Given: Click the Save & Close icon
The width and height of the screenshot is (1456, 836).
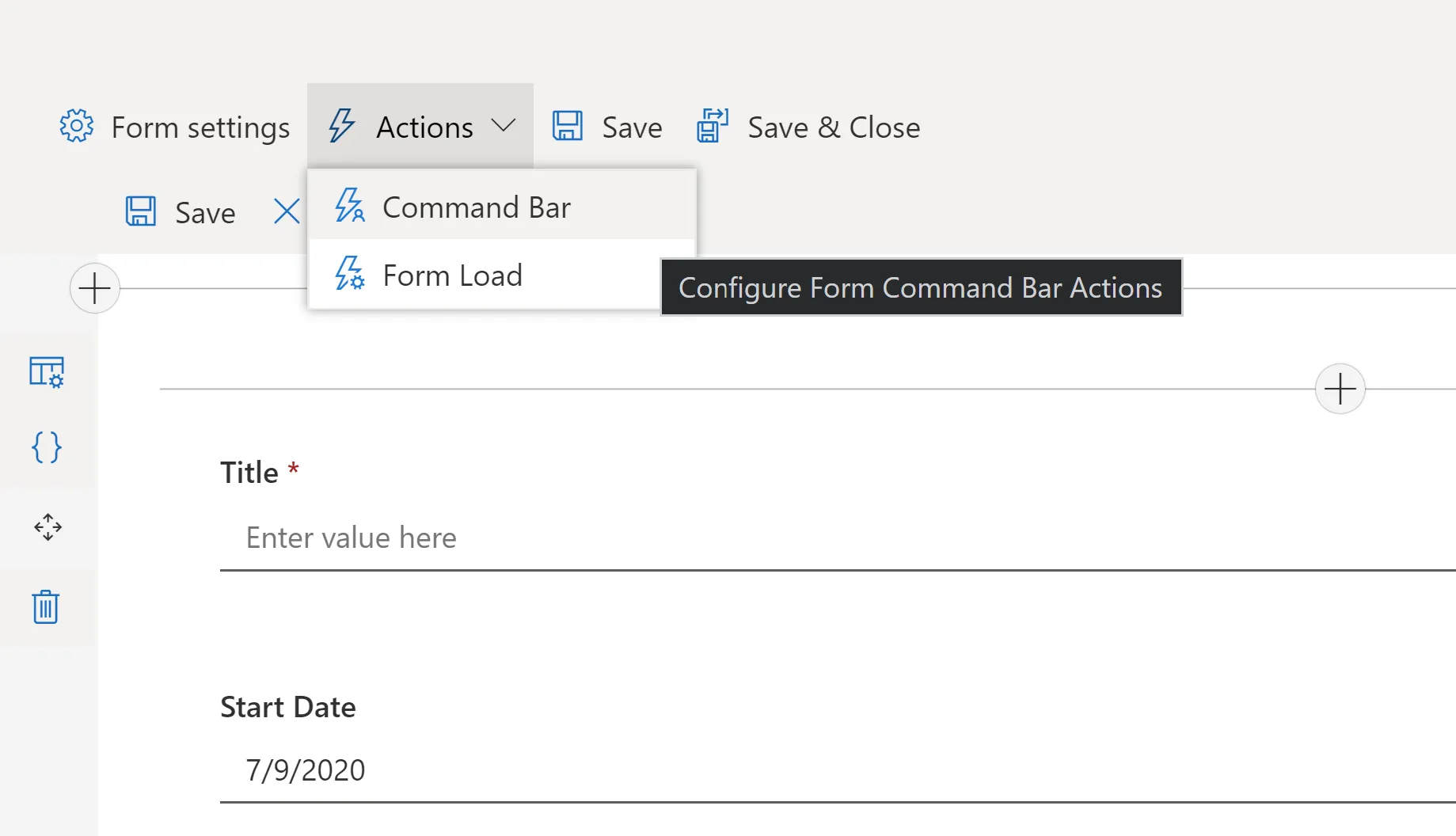Looking at the screenshot, I should (711, 124).
